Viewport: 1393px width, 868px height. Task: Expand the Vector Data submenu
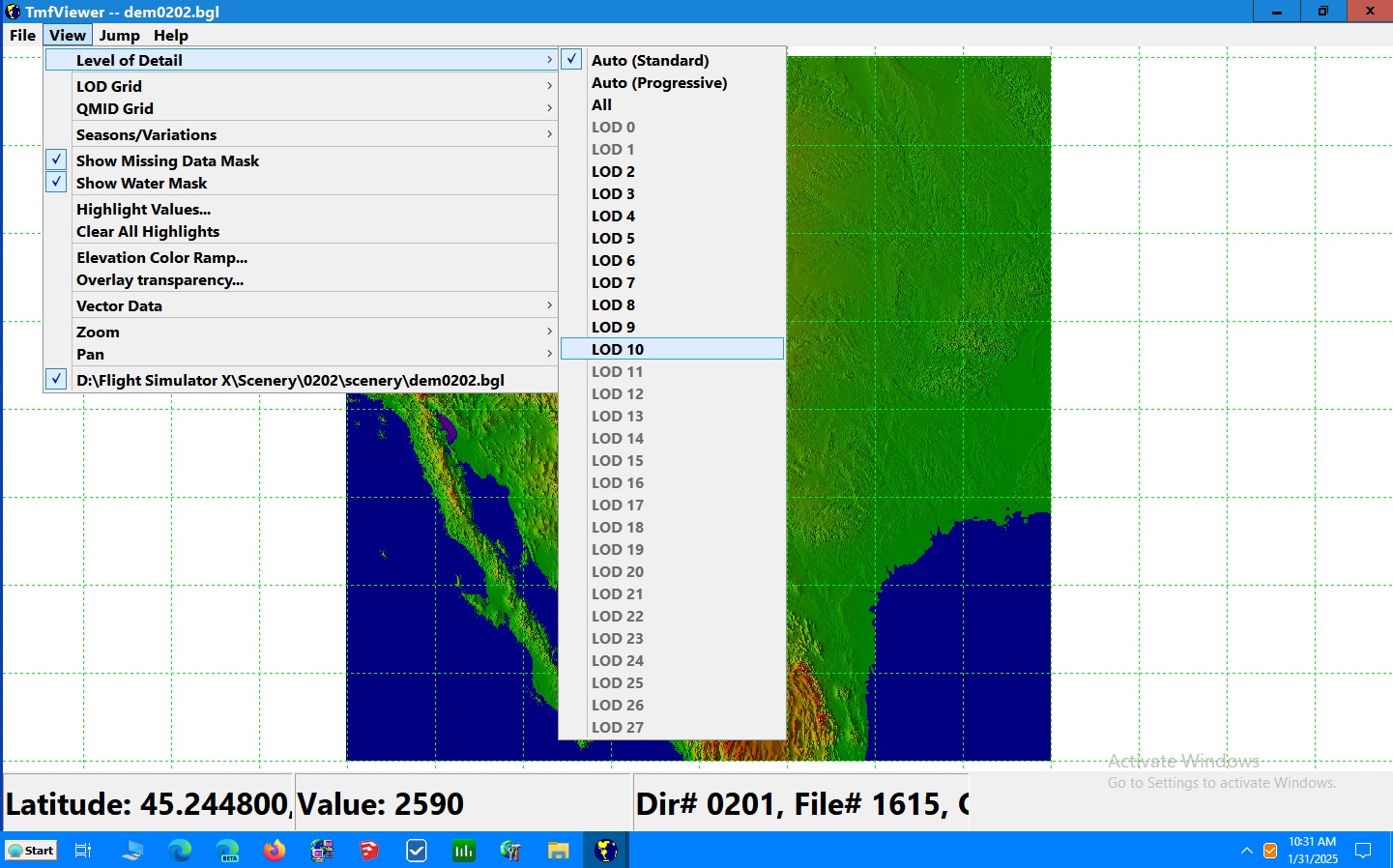119,305
